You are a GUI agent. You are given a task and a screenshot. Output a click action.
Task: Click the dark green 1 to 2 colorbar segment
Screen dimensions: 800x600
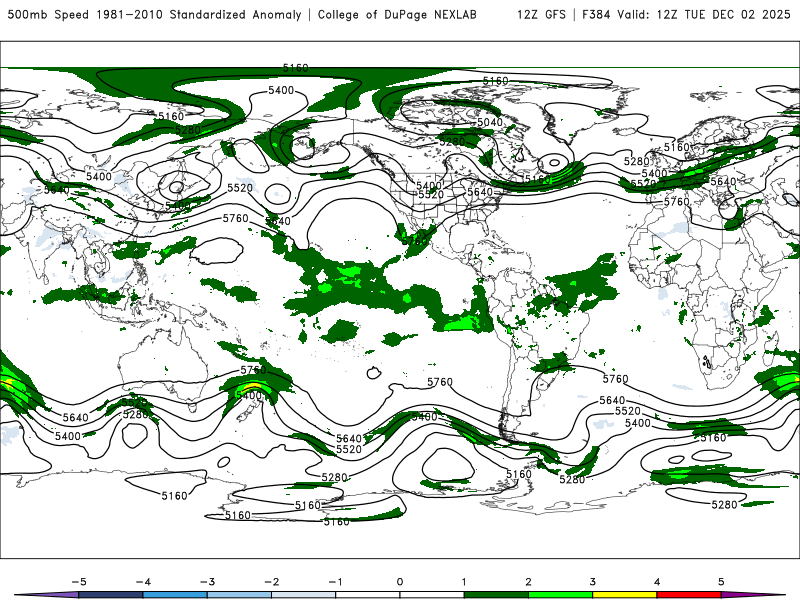click(496, 595)
